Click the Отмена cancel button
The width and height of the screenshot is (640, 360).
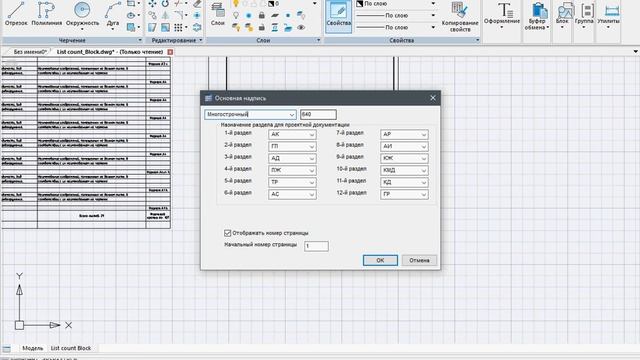[419, 260]
